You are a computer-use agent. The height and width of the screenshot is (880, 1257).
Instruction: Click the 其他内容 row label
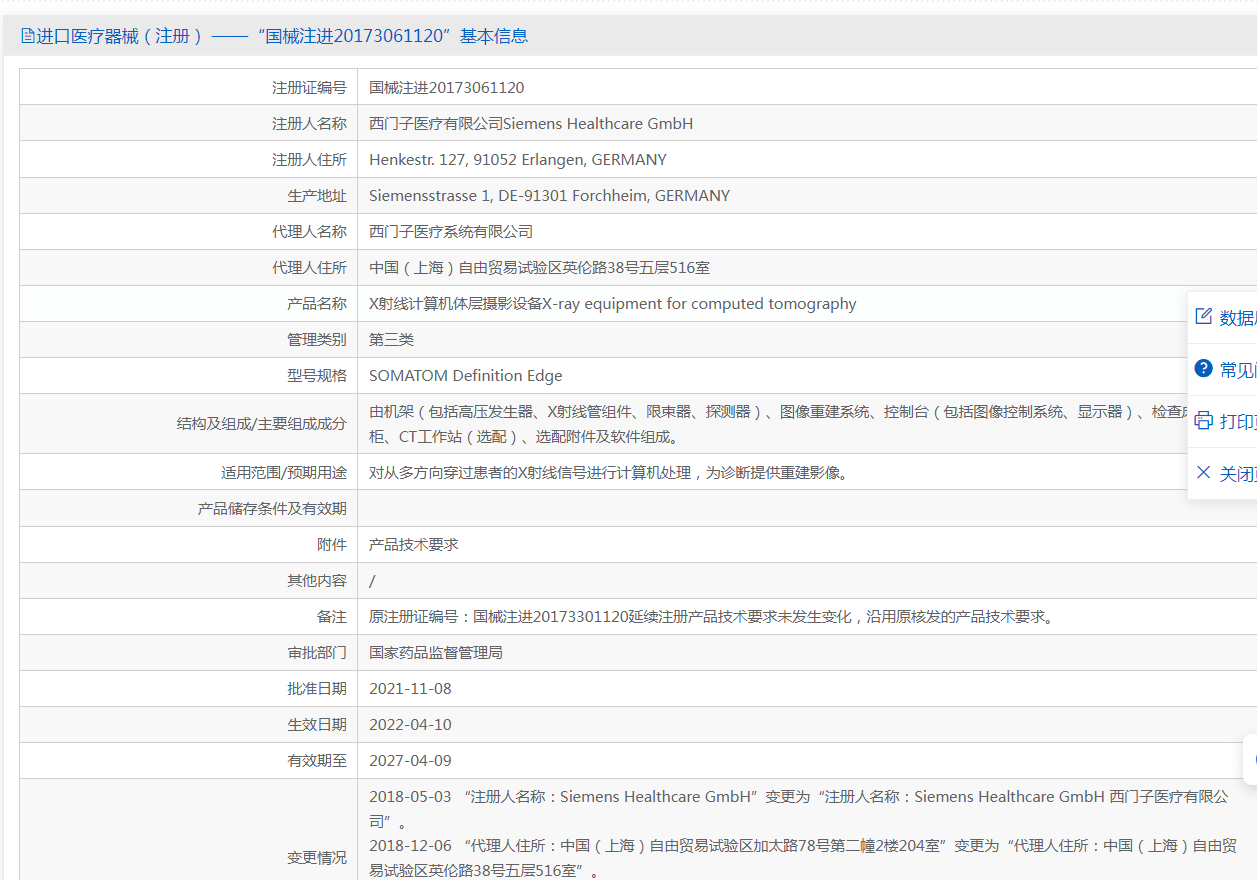pos(317,581)
